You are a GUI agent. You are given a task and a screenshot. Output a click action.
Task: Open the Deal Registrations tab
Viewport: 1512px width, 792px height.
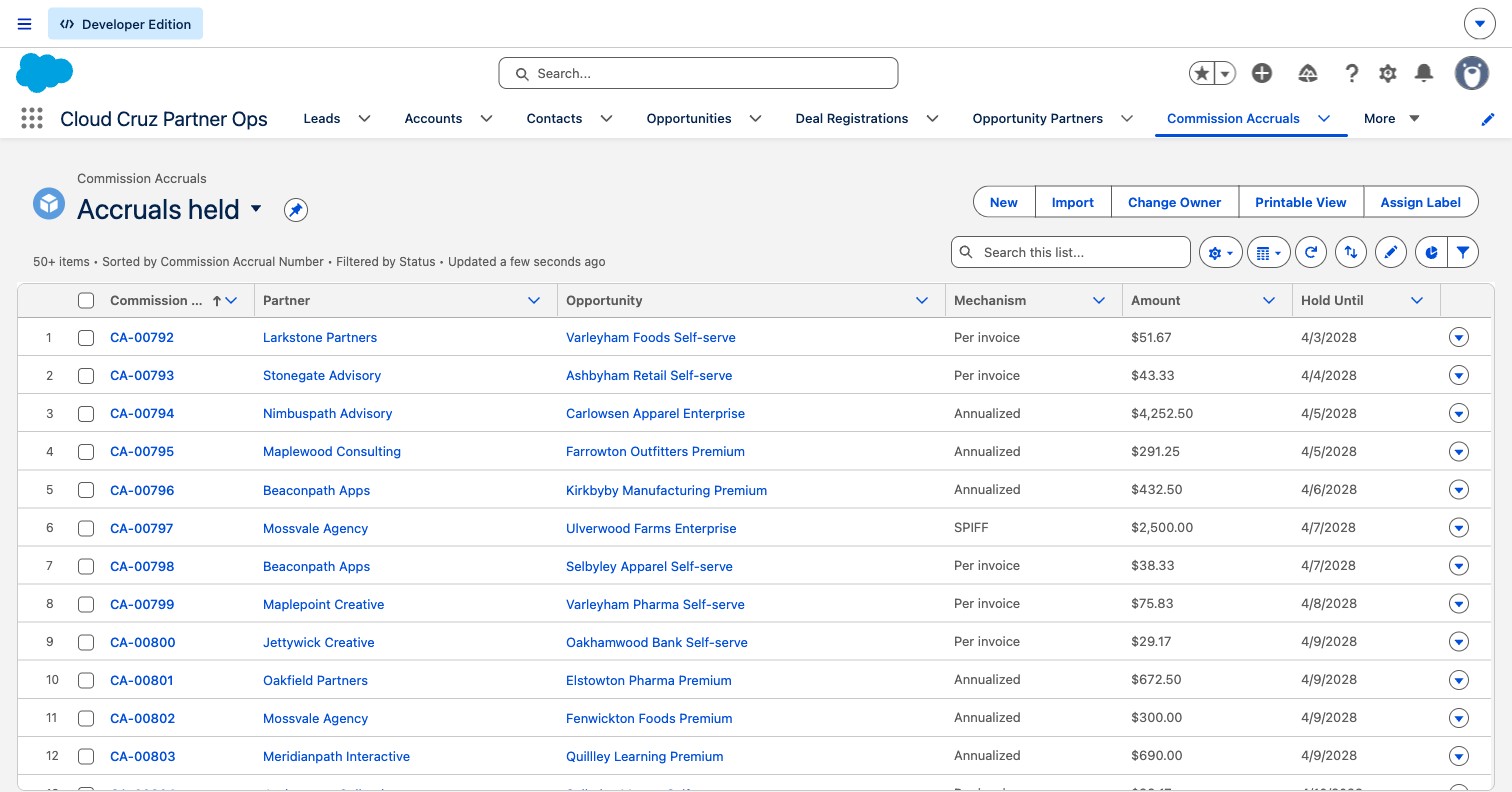852,119
